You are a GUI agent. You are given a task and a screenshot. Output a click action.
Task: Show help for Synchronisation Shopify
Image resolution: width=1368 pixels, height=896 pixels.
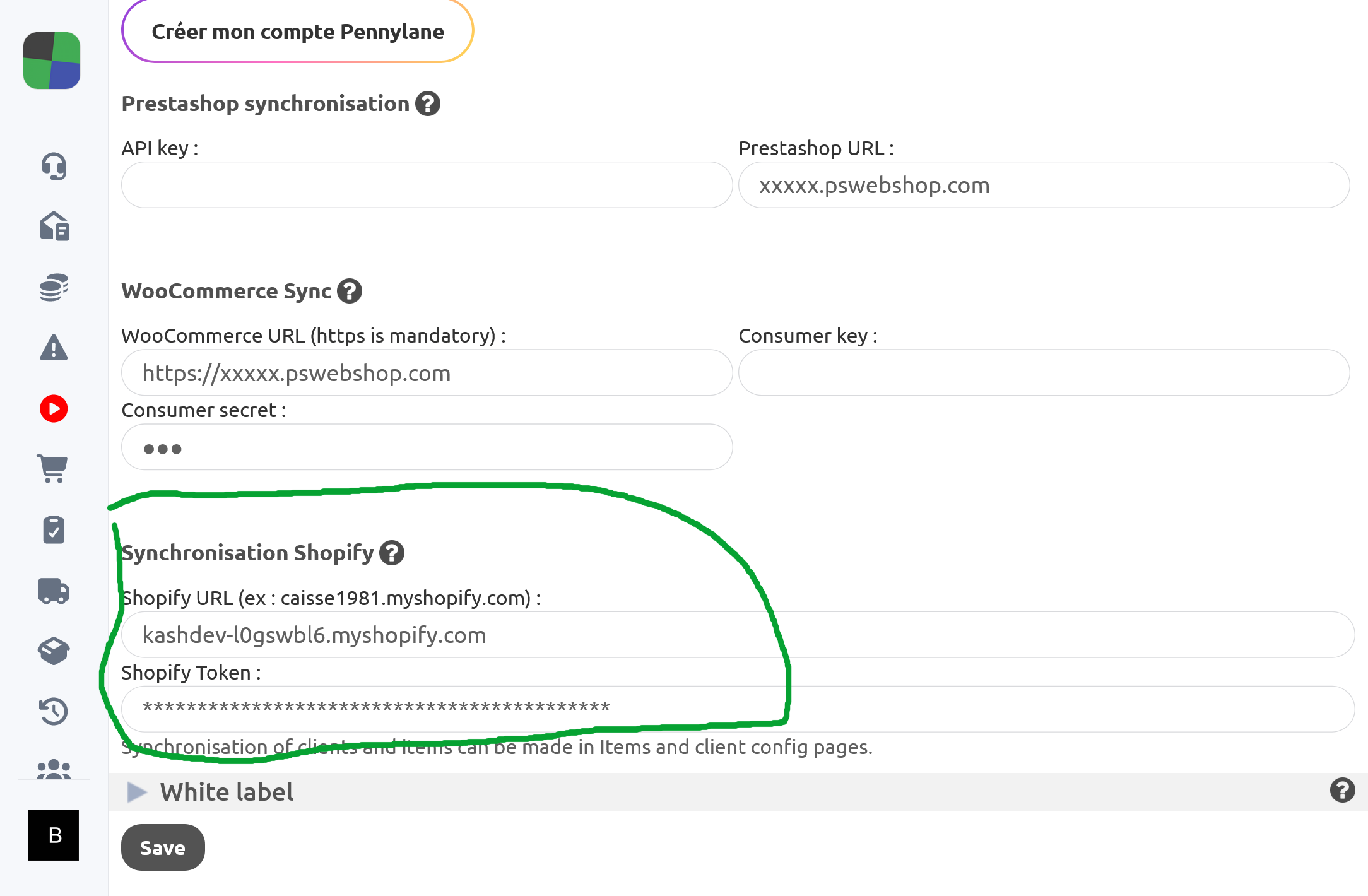point(392,553)
